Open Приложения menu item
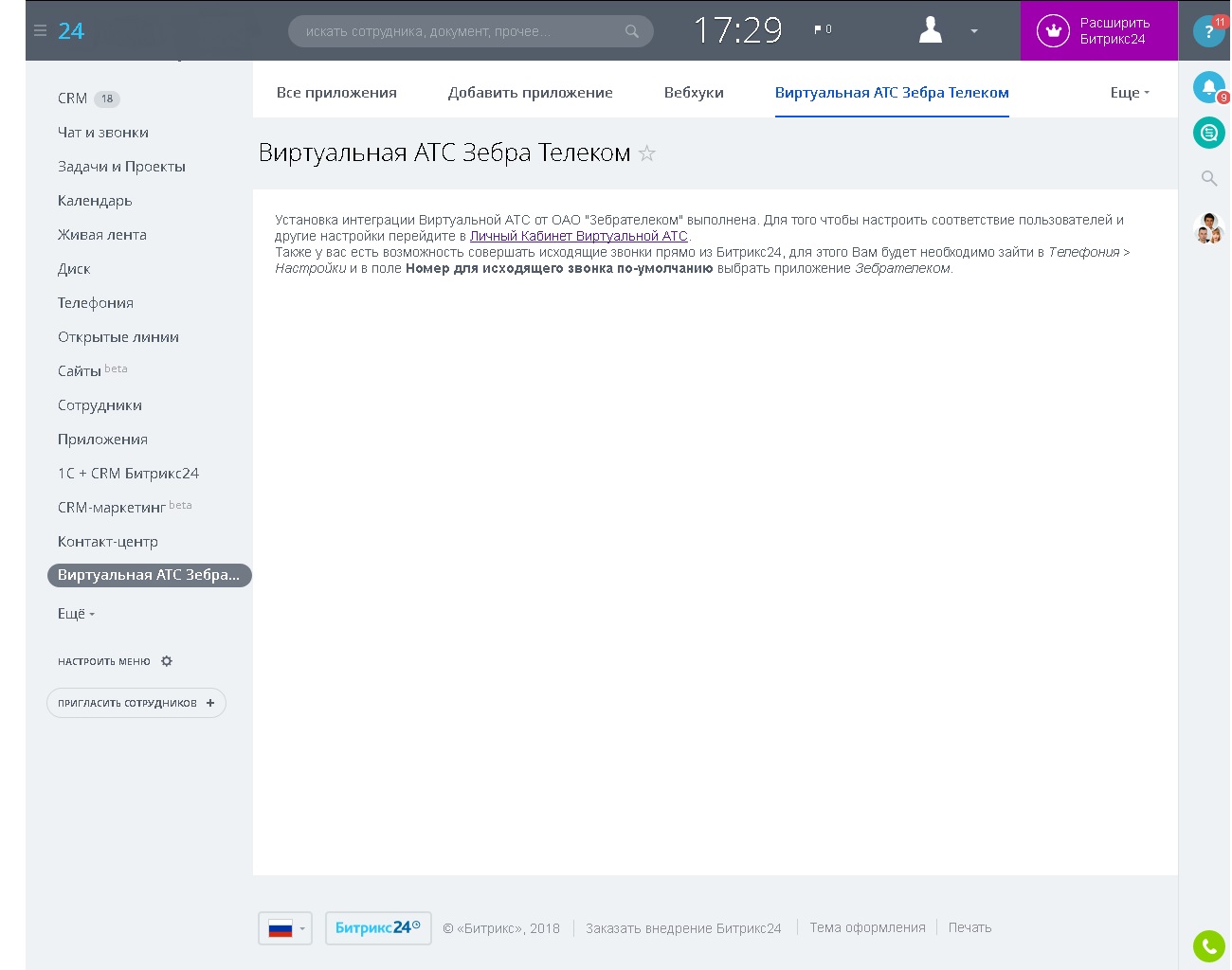Viewport: 1232px width, 970px height. click(x=102, y=440)
